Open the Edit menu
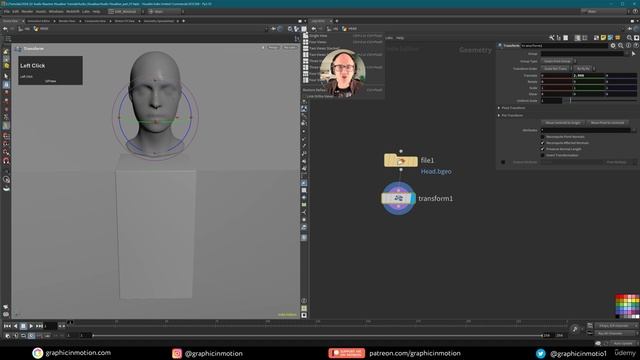 (16, 11)
